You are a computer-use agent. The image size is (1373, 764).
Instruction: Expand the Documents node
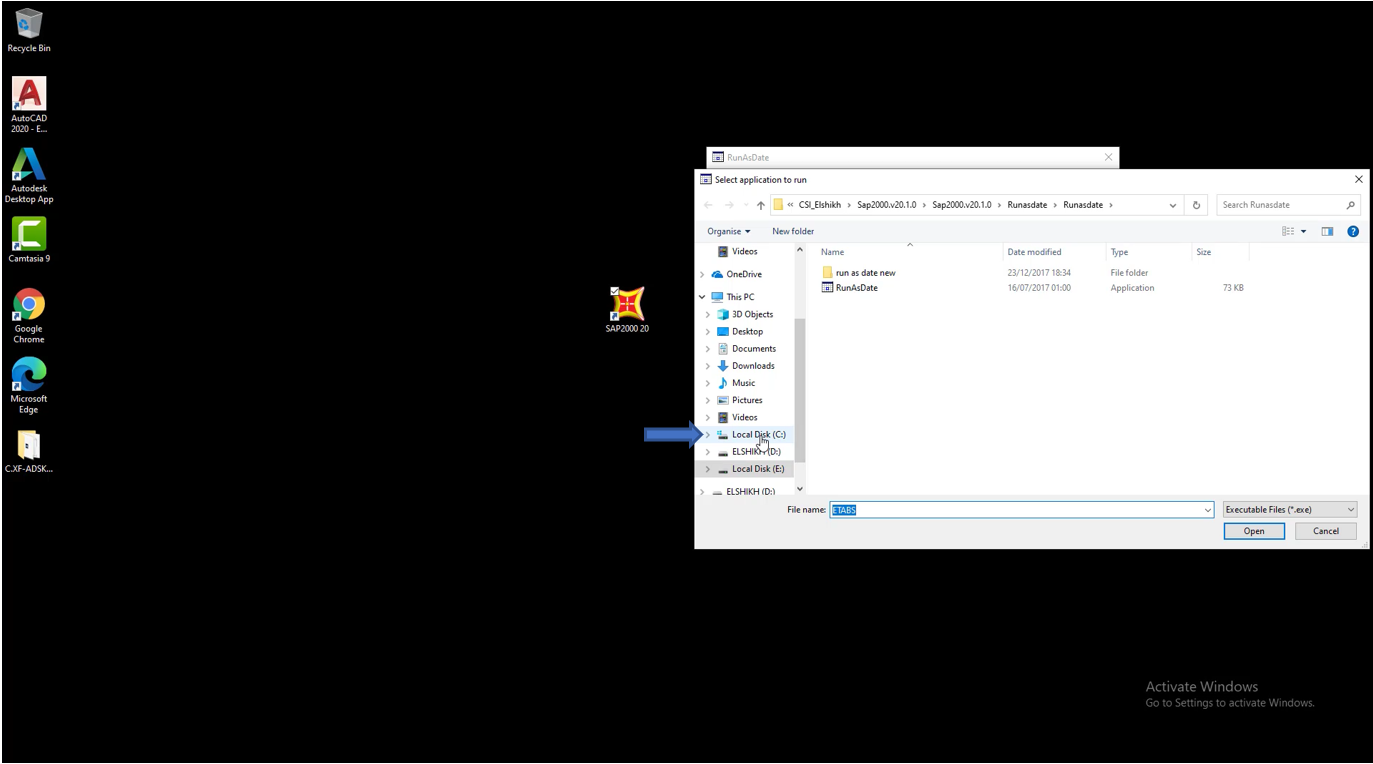click(x=708, y=349)
